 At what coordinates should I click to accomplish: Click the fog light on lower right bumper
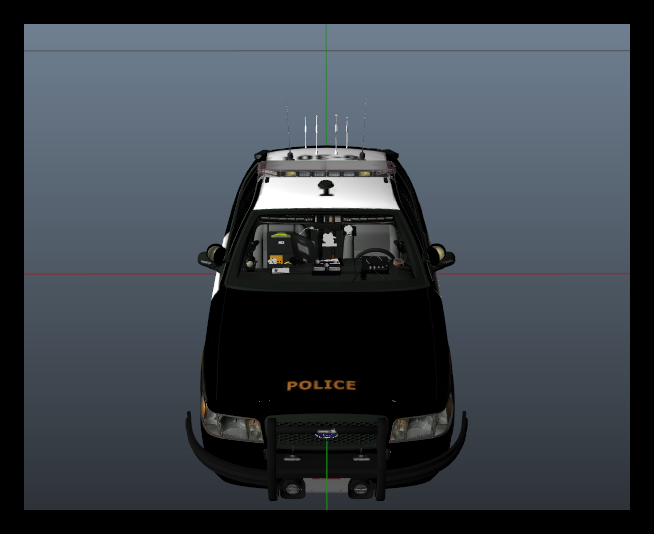360,489
